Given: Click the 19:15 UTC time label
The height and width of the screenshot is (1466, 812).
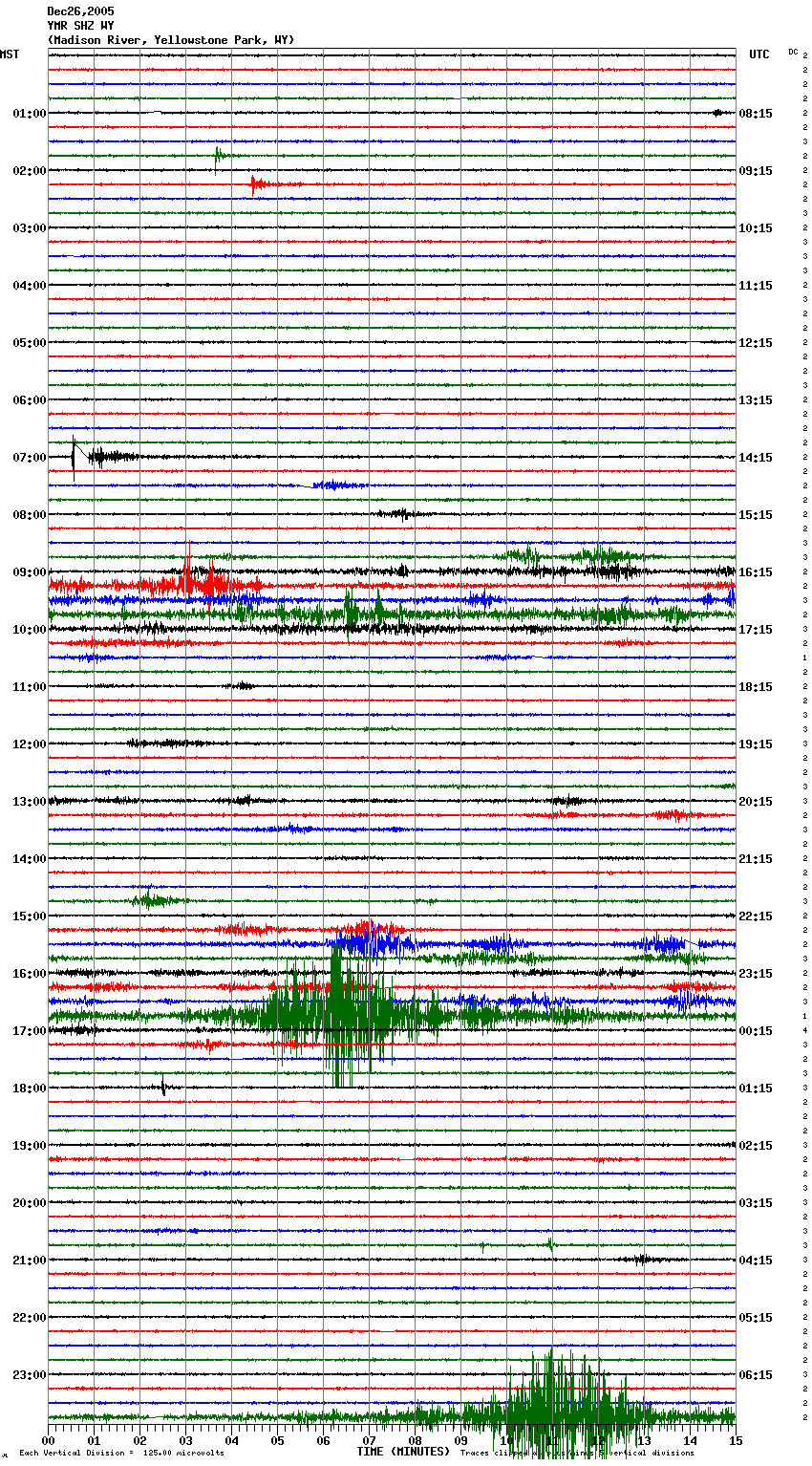Looking at the screenshot, I should pos(756,744).
